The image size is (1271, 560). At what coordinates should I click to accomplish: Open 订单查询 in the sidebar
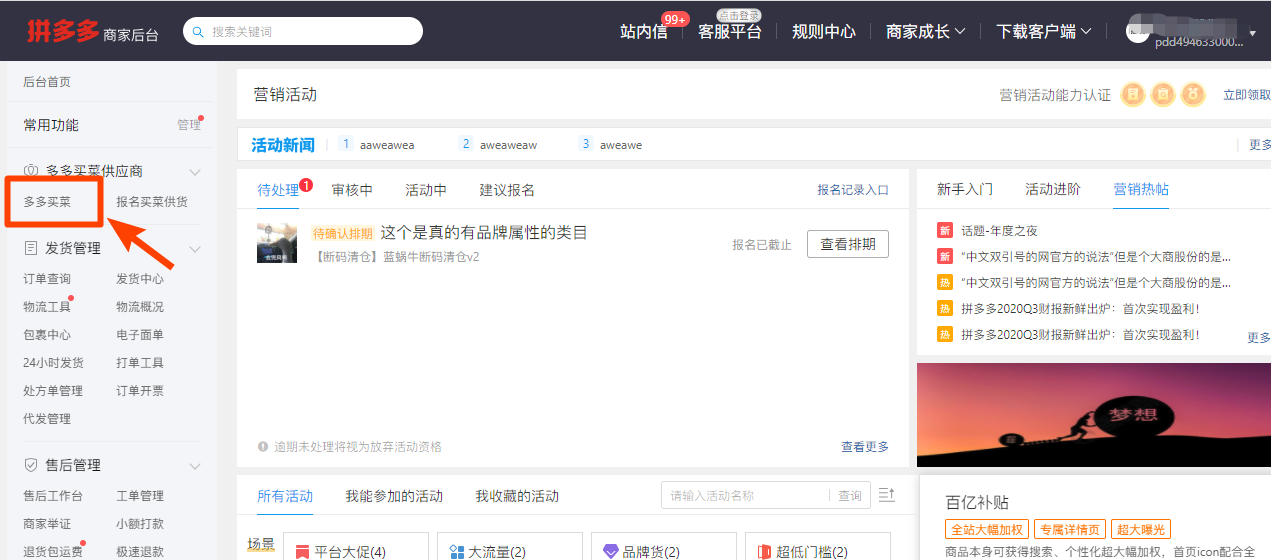point(47,279)
